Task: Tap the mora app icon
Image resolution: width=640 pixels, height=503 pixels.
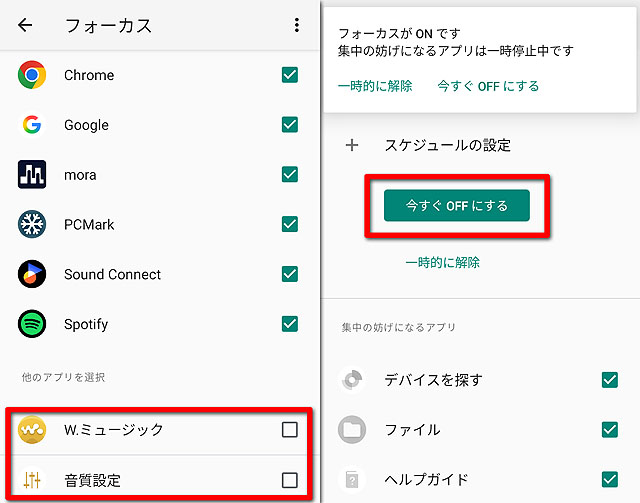Action: point(32,175)
